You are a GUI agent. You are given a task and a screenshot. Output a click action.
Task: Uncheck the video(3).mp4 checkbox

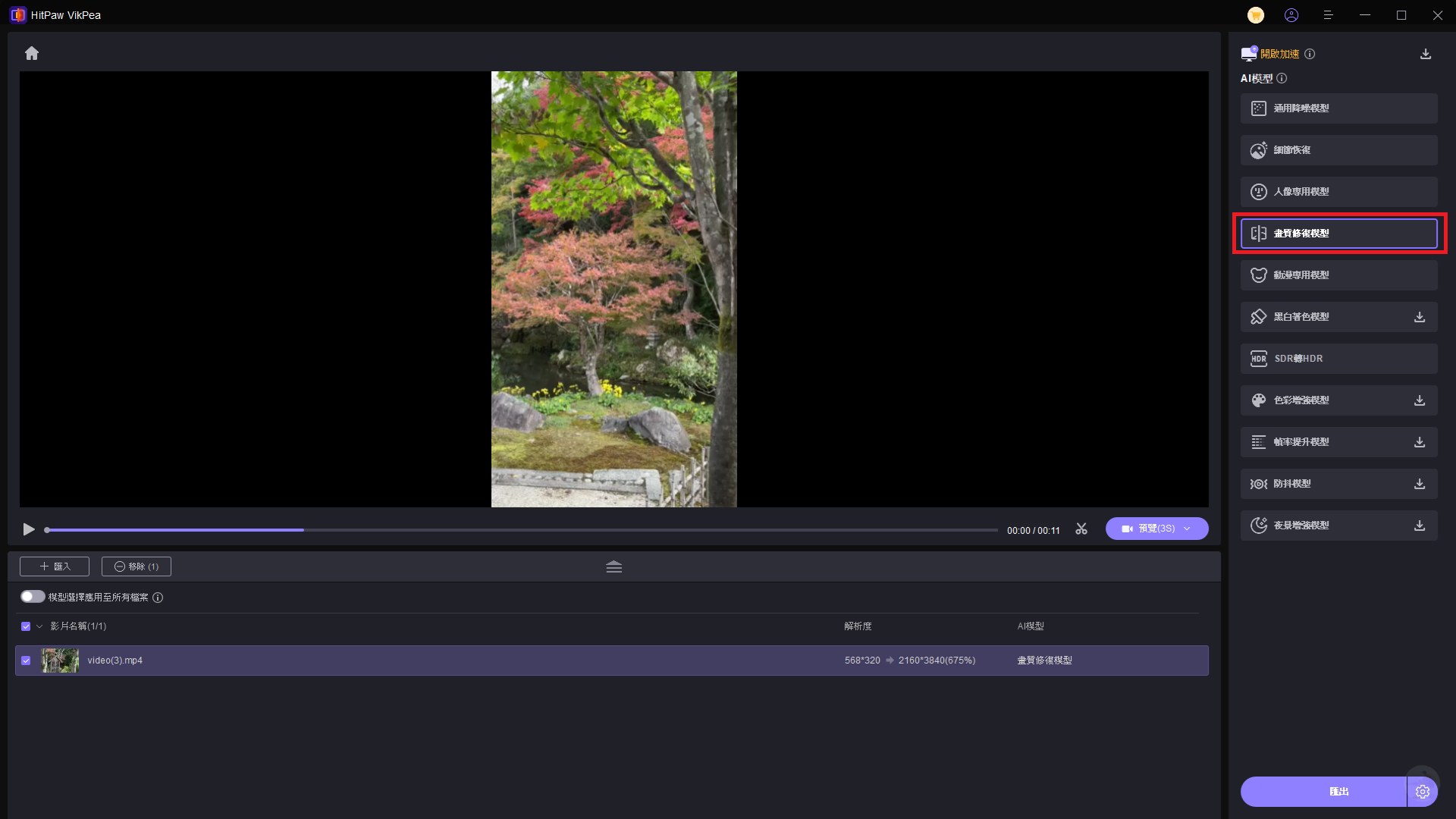click(x=26, y=661)
